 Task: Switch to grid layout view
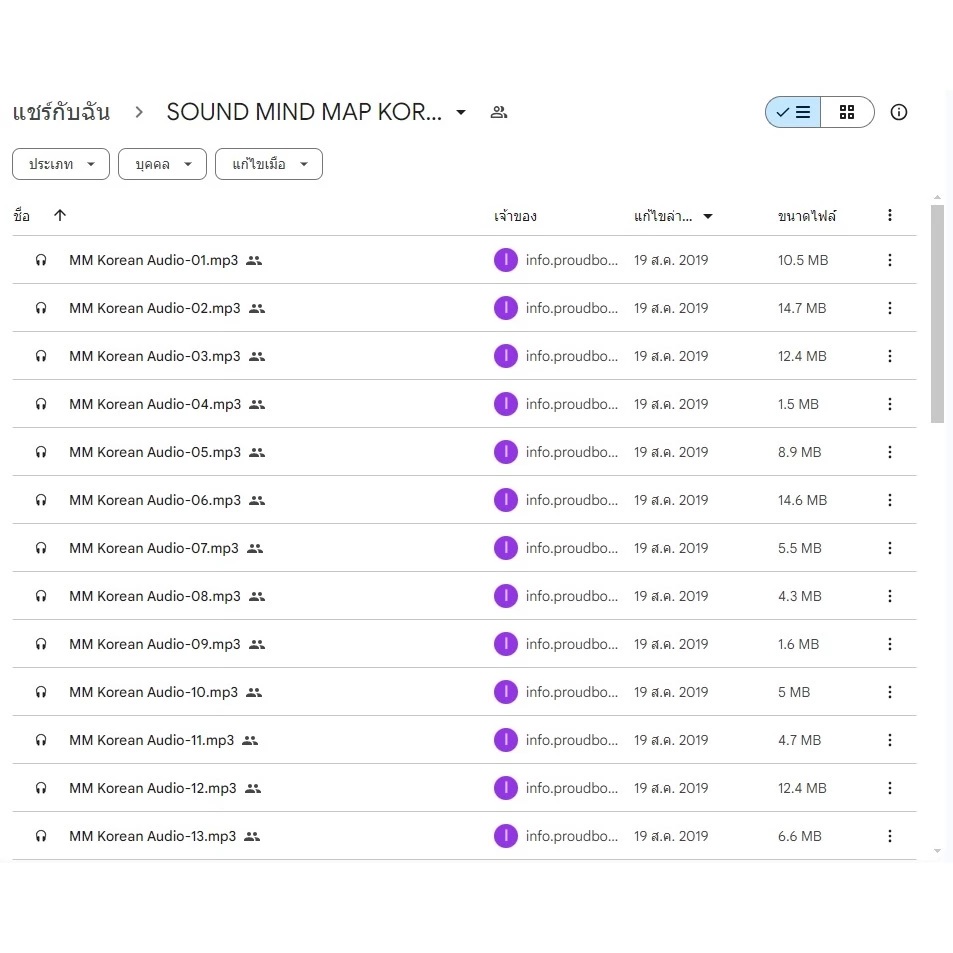pyautogui.click(x=847, y=112)
